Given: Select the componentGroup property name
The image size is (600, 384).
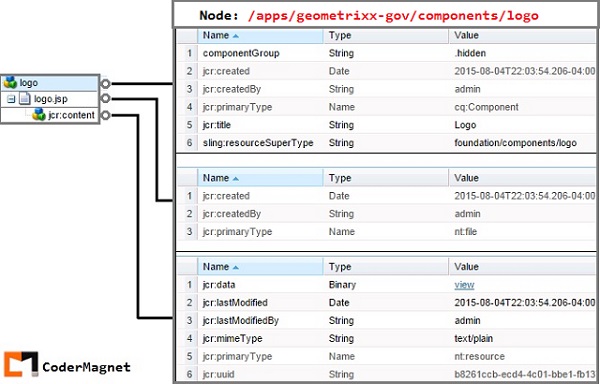Looking at the screenshot, I should pos(241,53).
